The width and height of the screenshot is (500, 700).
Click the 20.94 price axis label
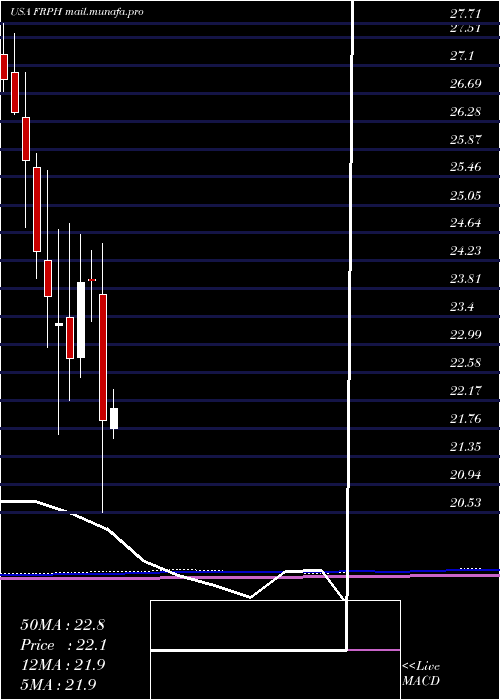[x=465, y=475]
